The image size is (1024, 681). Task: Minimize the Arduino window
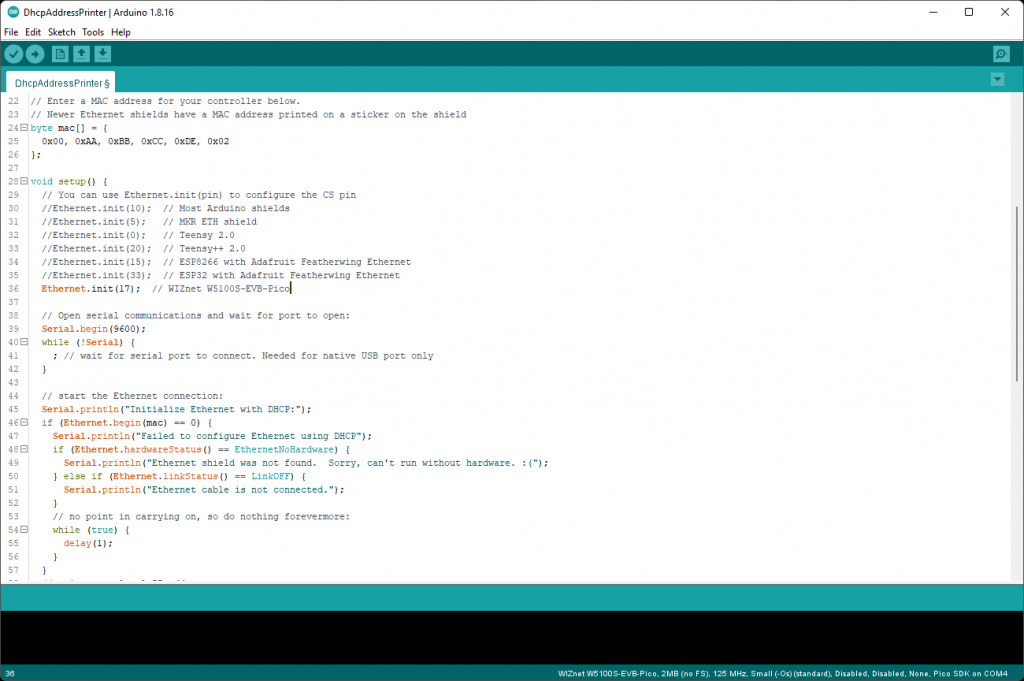pyautogui.click(x=933, y=12)
